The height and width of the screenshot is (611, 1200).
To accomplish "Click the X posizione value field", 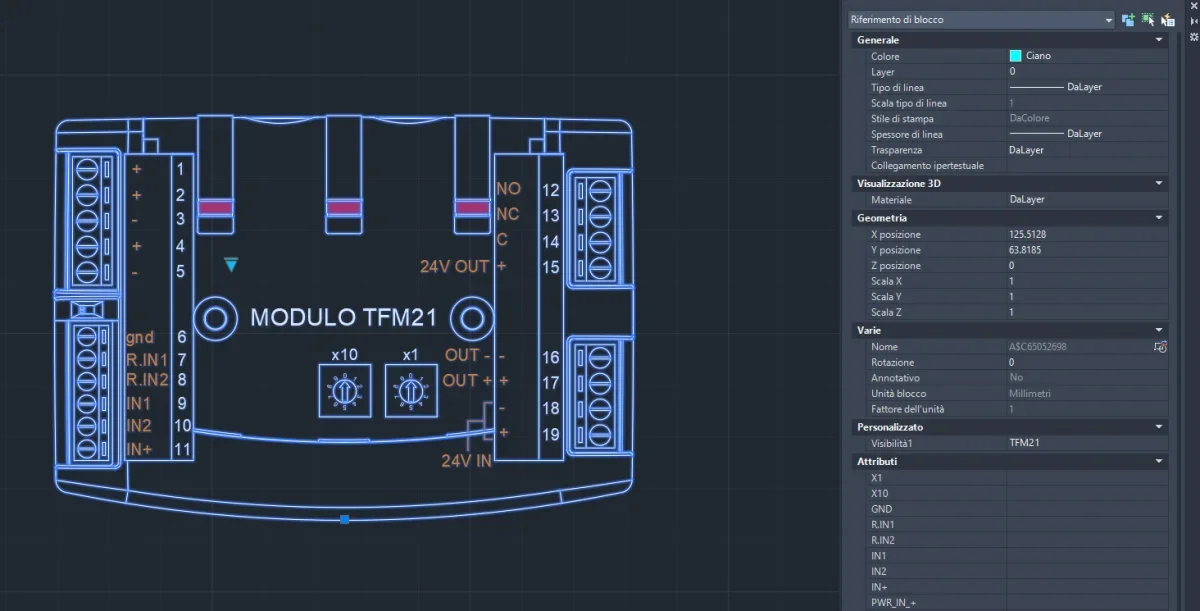I will [1085, 235].
